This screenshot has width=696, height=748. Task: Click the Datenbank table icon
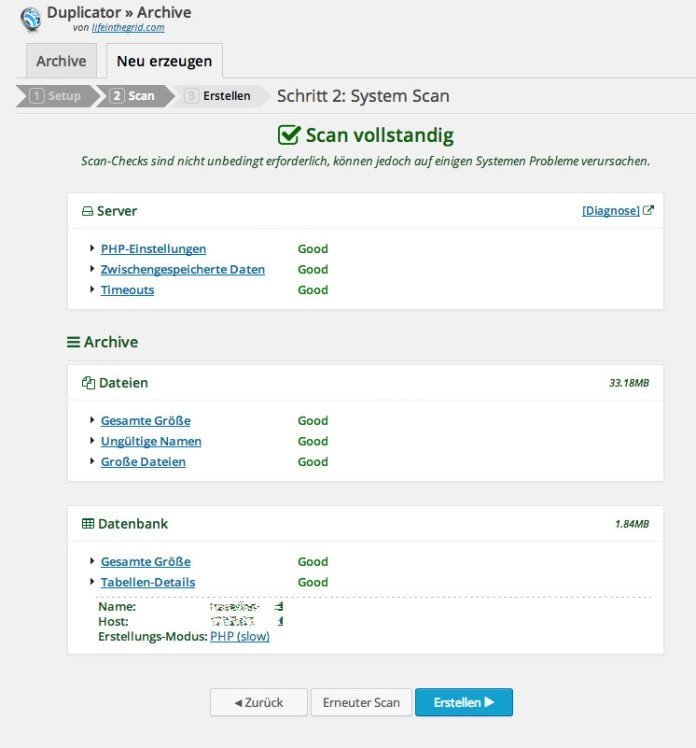coord(88,524)
